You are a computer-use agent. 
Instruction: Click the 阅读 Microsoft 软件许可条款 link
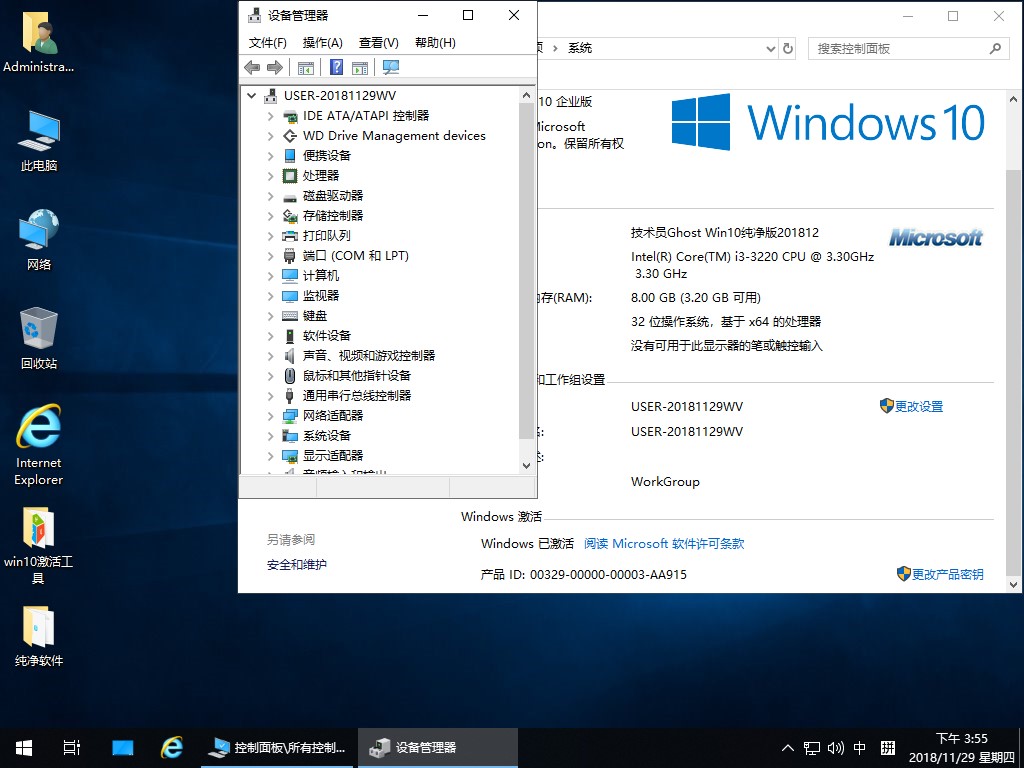(664, 544)
